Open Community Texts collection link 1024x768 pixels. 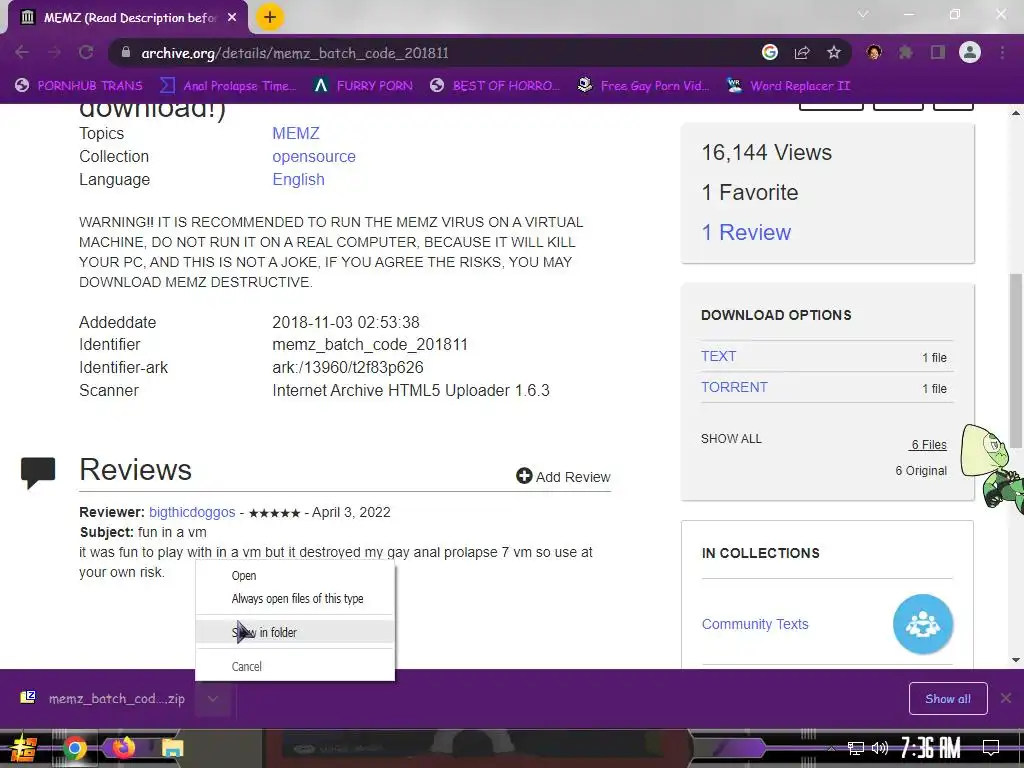tap(755, 624)
